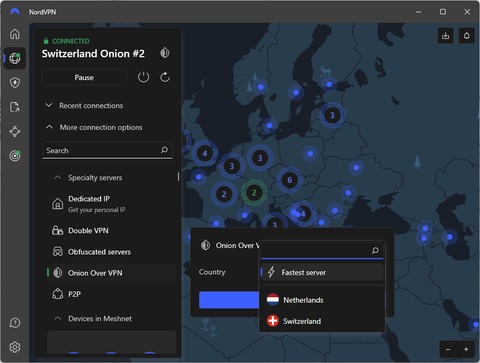This screenshot has width=480, height=363.
Task: Pause the VPN connection
Action: coord(84,77)
